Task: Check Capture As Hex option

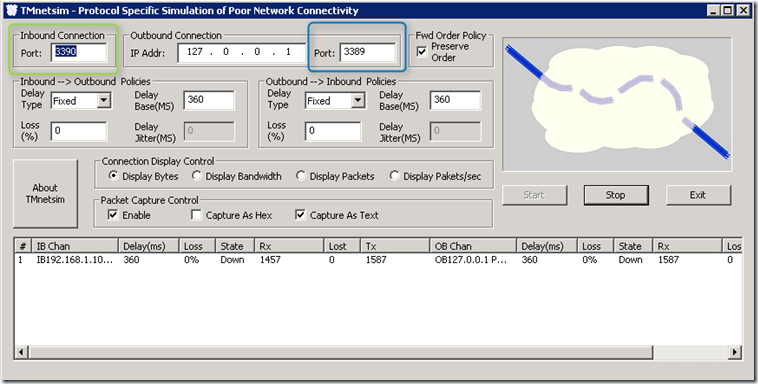Action: [x=196, y=215]
